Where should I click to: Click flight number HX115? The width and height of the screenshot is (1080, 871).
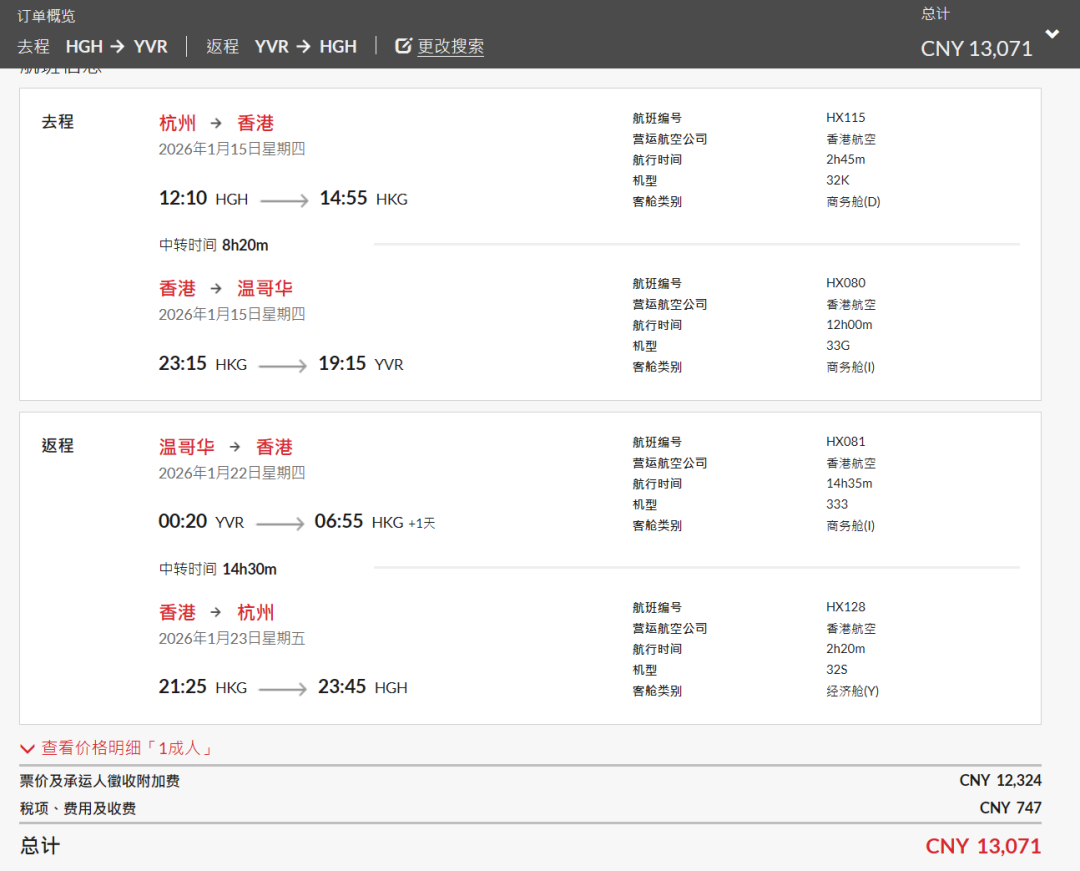(x=845, y=118)
